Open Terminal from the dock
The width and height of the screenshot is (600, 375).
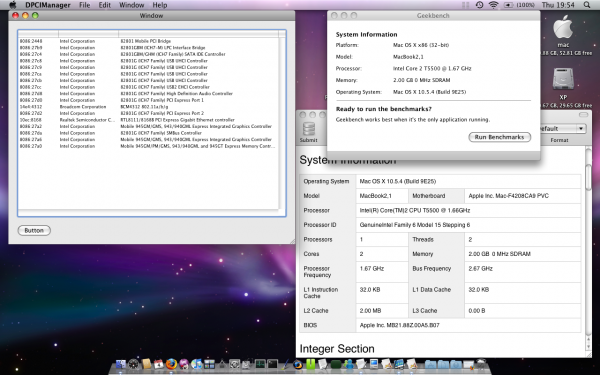pos(272,364)
